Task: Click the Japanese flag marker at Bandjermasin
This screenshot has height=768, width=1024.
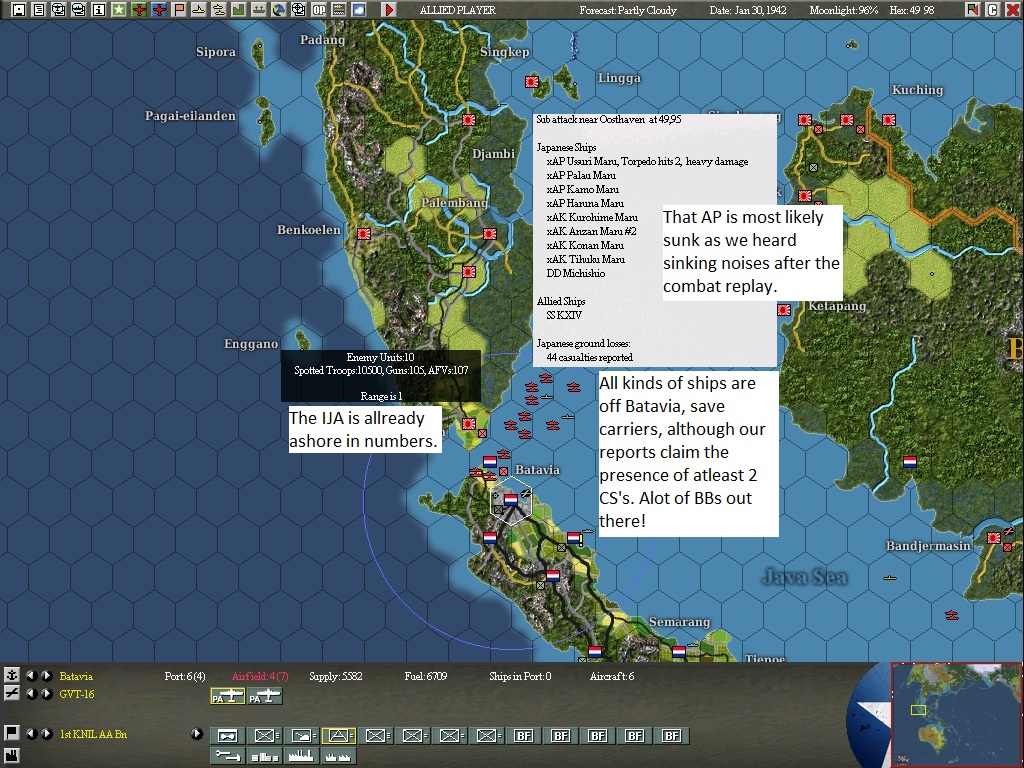Action: [x=993, y=537]
